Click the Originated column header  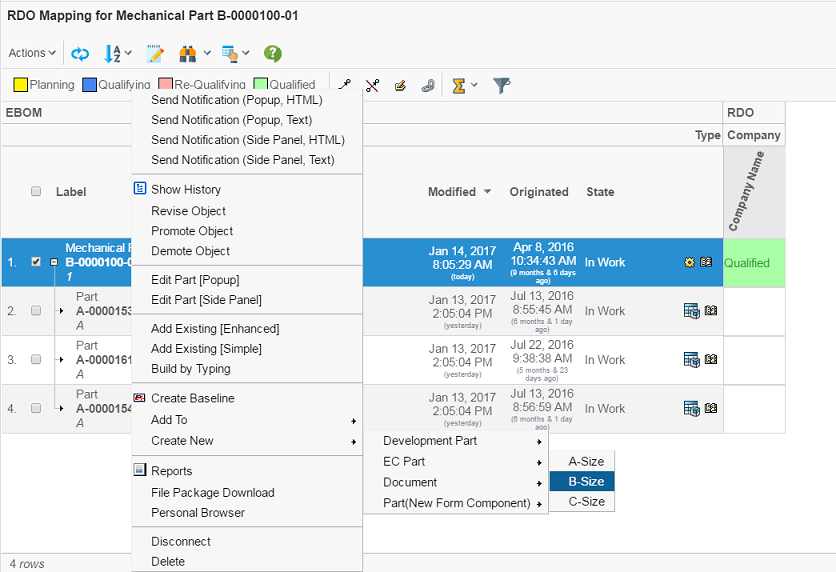[538, 192]
